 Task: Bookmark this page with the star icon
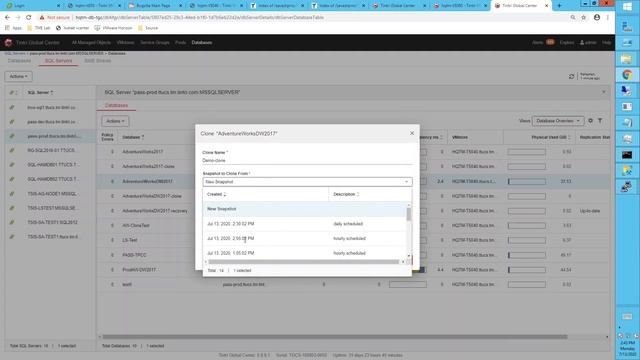click(x=584, y=18)
